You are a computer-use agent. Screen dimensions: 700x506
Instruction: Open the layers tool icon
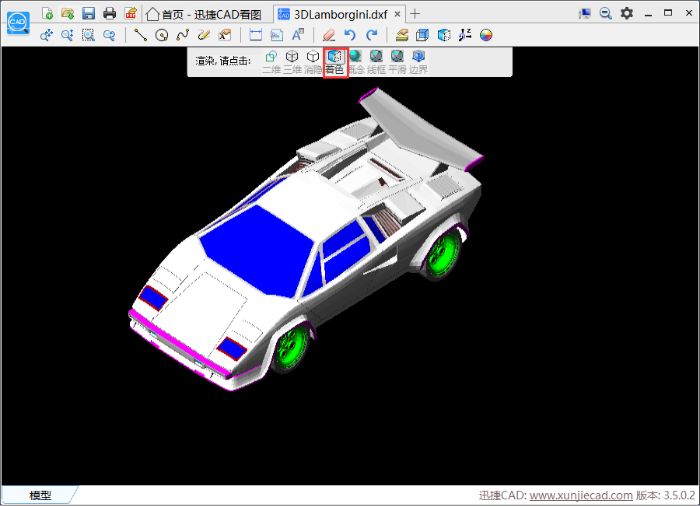(x=402, y=35)
